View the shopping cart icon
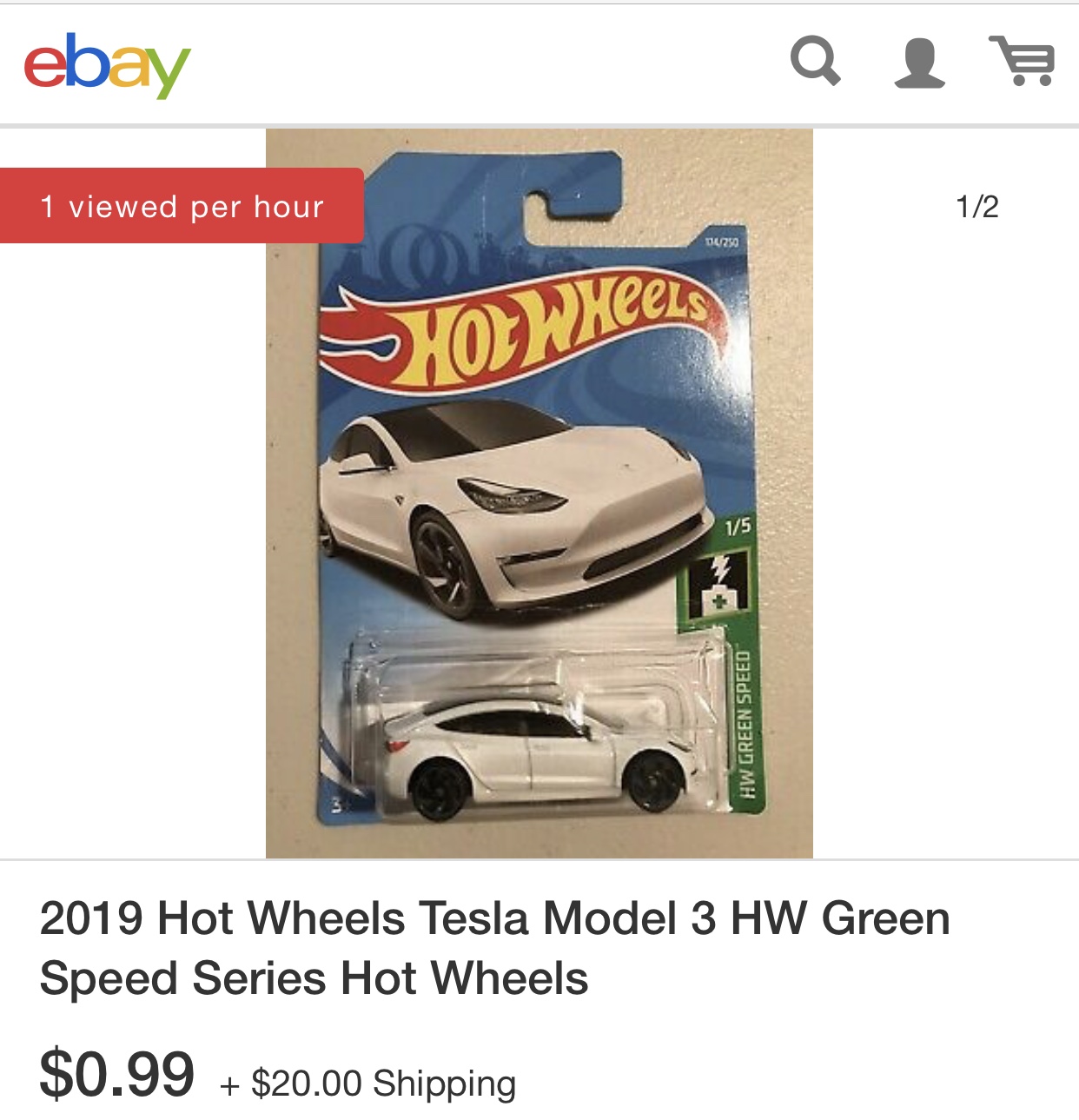Screen dimensions: 1079x1120 1023,60
